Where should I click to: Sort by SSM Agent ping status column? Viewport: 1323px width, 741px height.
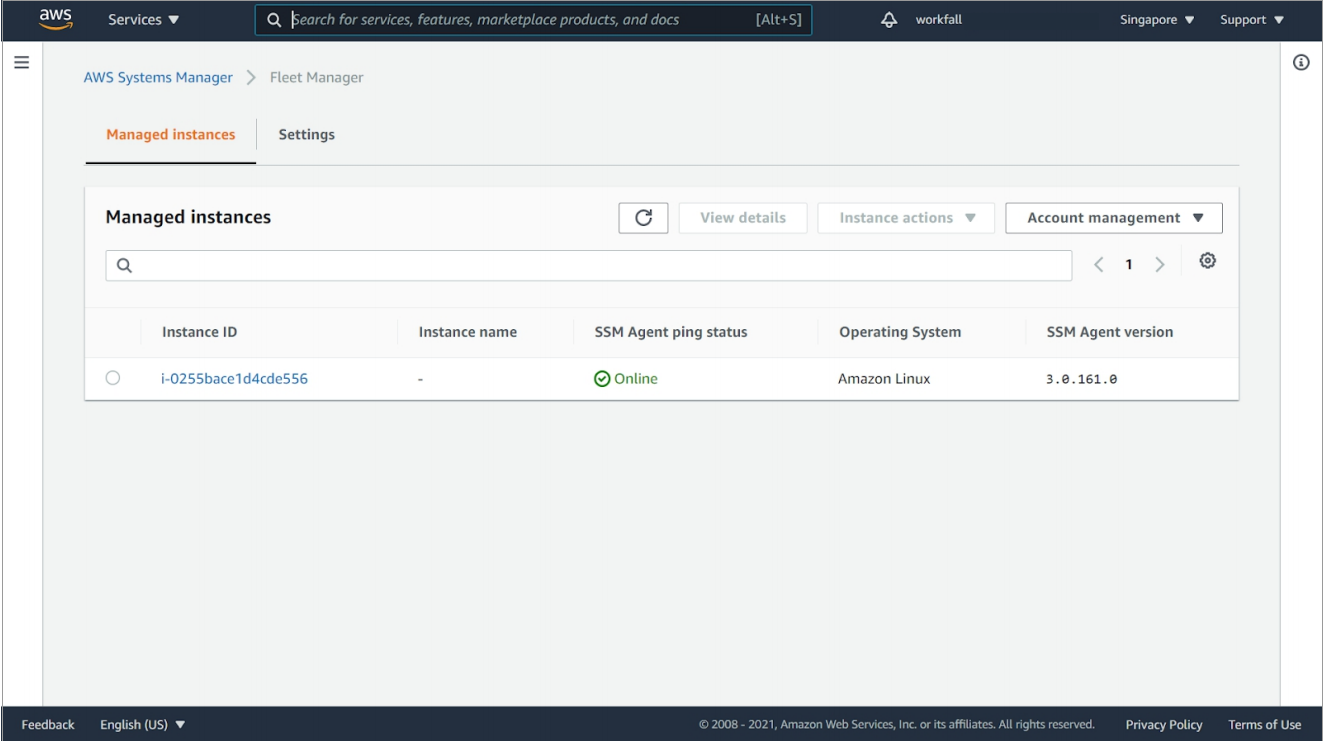point(670,332)
